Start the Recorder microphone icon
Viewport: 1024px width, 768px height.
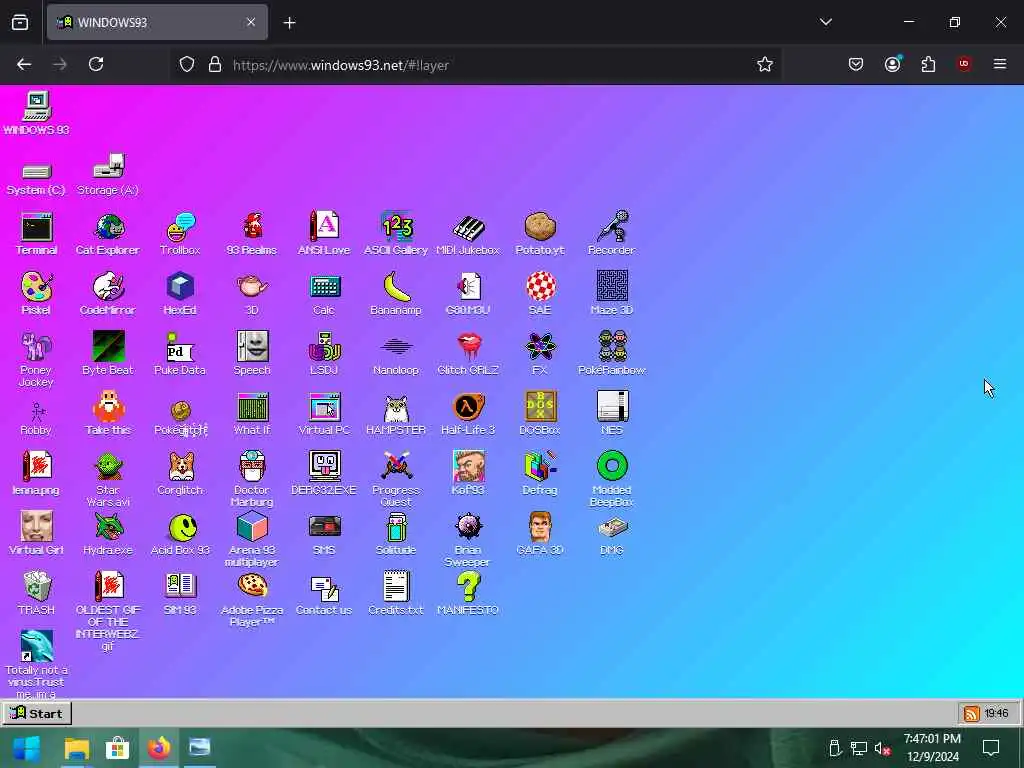(612, 227)
